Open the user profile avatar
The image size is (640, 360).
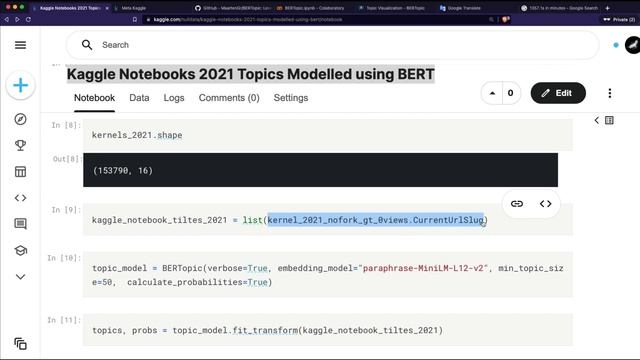pyautogui.click(x=633, y=45)
